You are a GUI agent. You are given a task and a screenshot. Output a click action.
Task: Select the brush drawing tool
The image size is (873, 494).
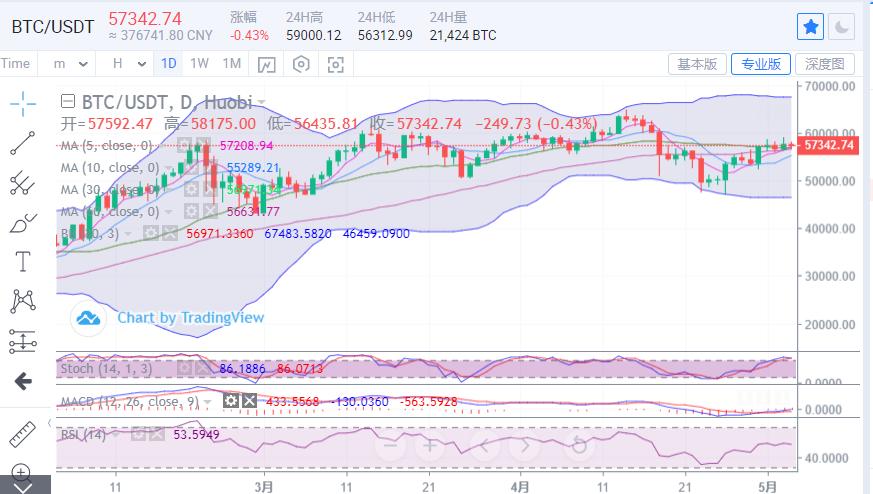[x=23, y=223]
